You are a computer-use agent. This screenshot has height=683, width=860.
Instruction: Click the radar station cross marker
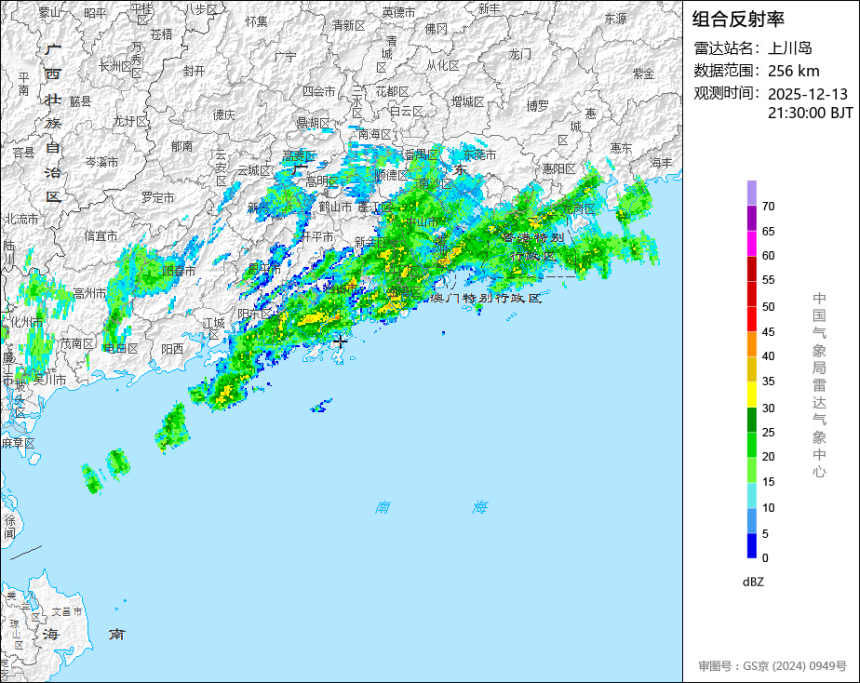(x=341, y=341)
